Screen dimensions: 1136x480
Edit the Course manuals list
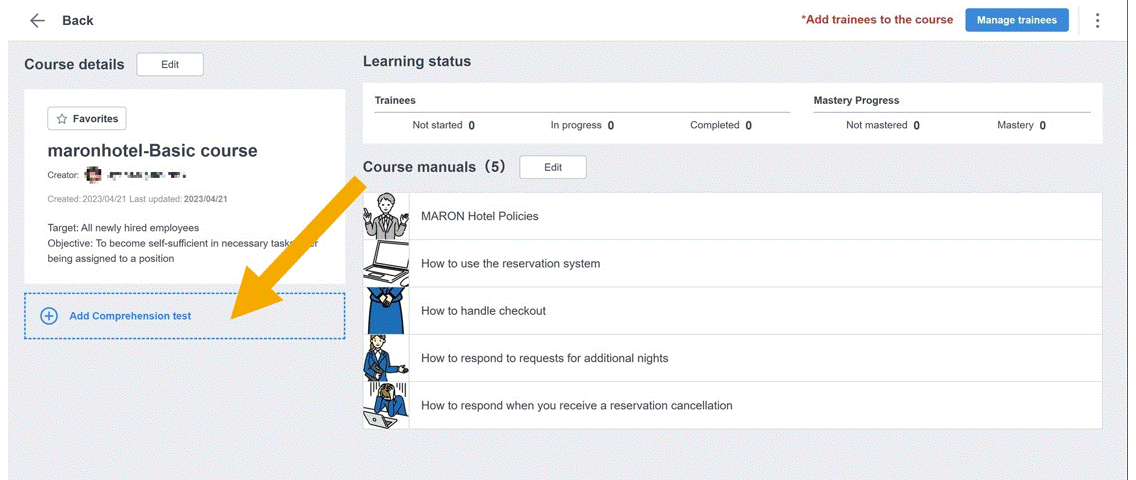pyautogui.click(x=552, y=168)
